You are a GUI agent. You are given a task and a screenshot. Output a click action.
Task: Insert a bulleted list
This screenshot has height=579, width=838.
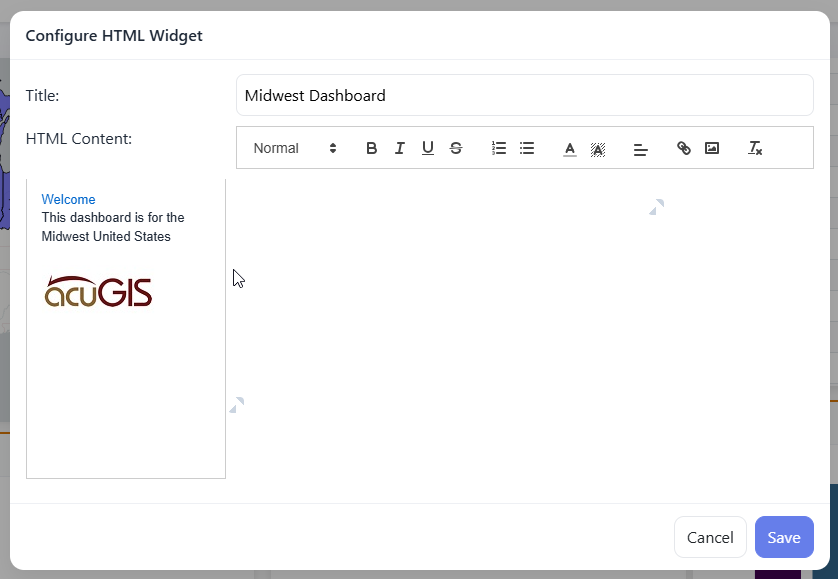click(x=527, y=148)
